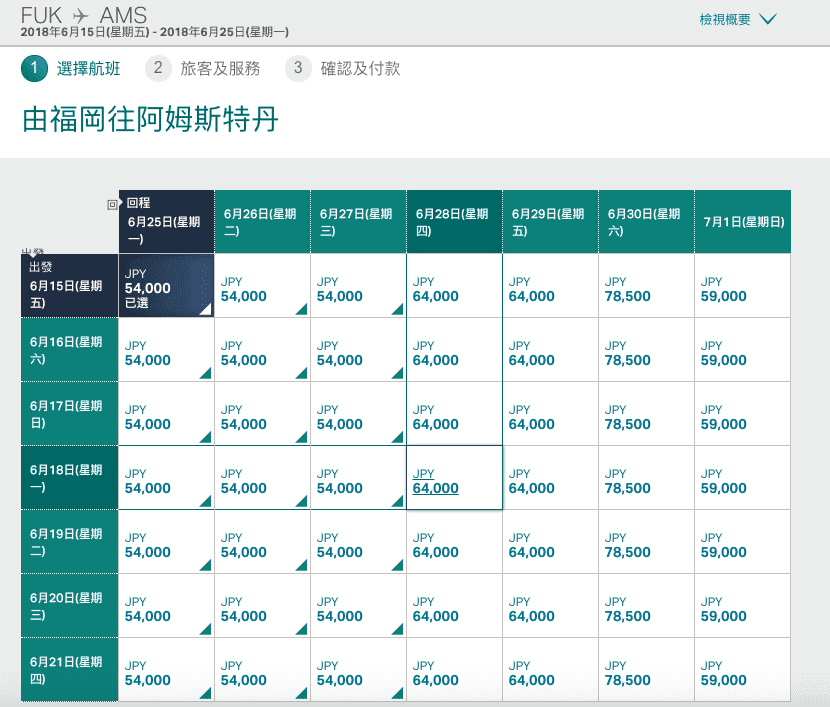Choose 6月18日 depart, 7月1日 return JPY 59,000
This screenshot has height=707, width=830.
[743, 478]
